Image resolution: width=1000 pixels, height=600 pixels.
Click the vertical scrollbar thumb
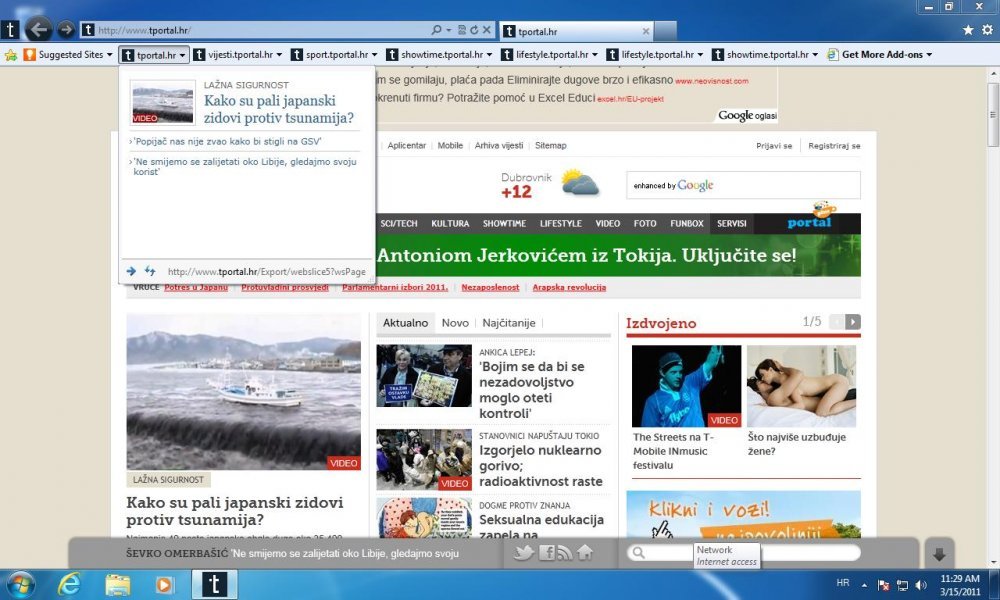click(x=993, y=115)
